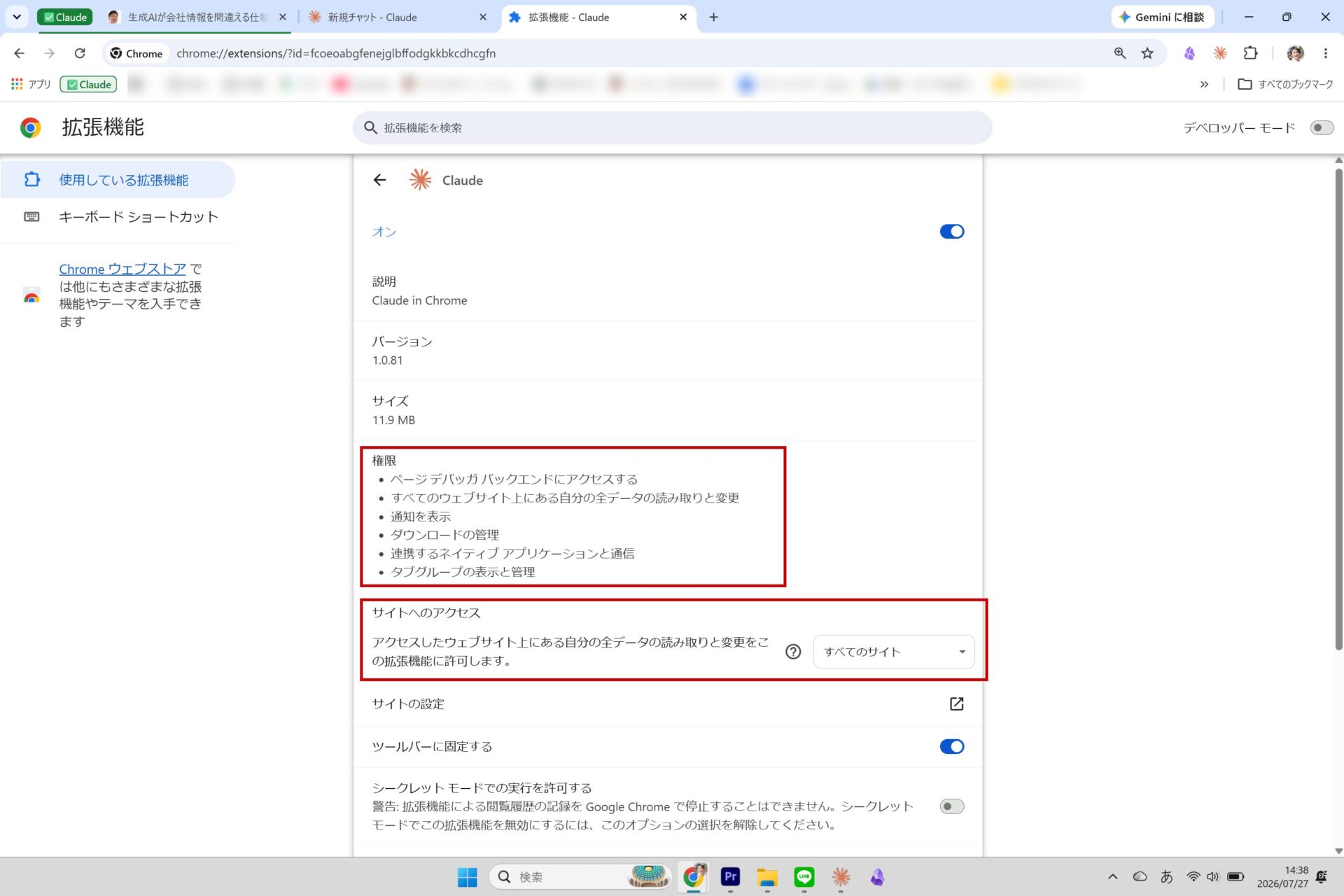Click the OneDrive cloud tray icon

(1140, 876)
